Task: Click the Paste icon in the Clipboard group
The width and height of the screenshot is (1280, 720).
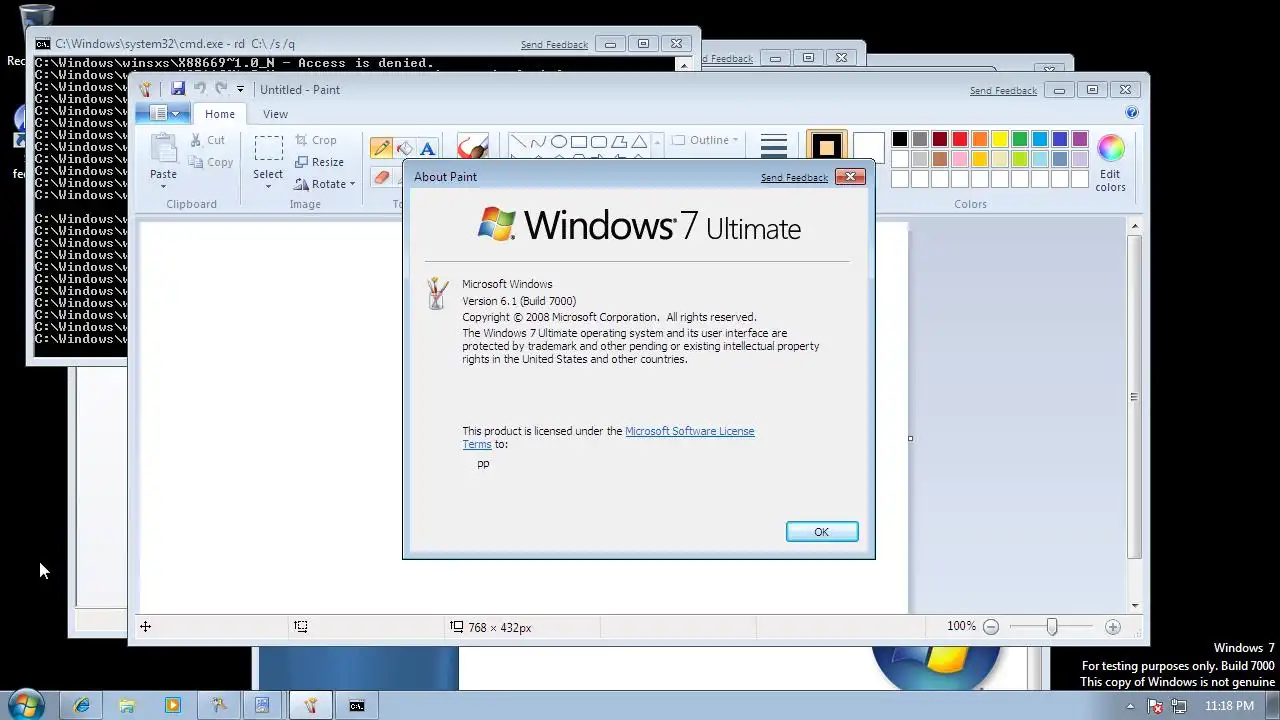Action: coord(164,148)
